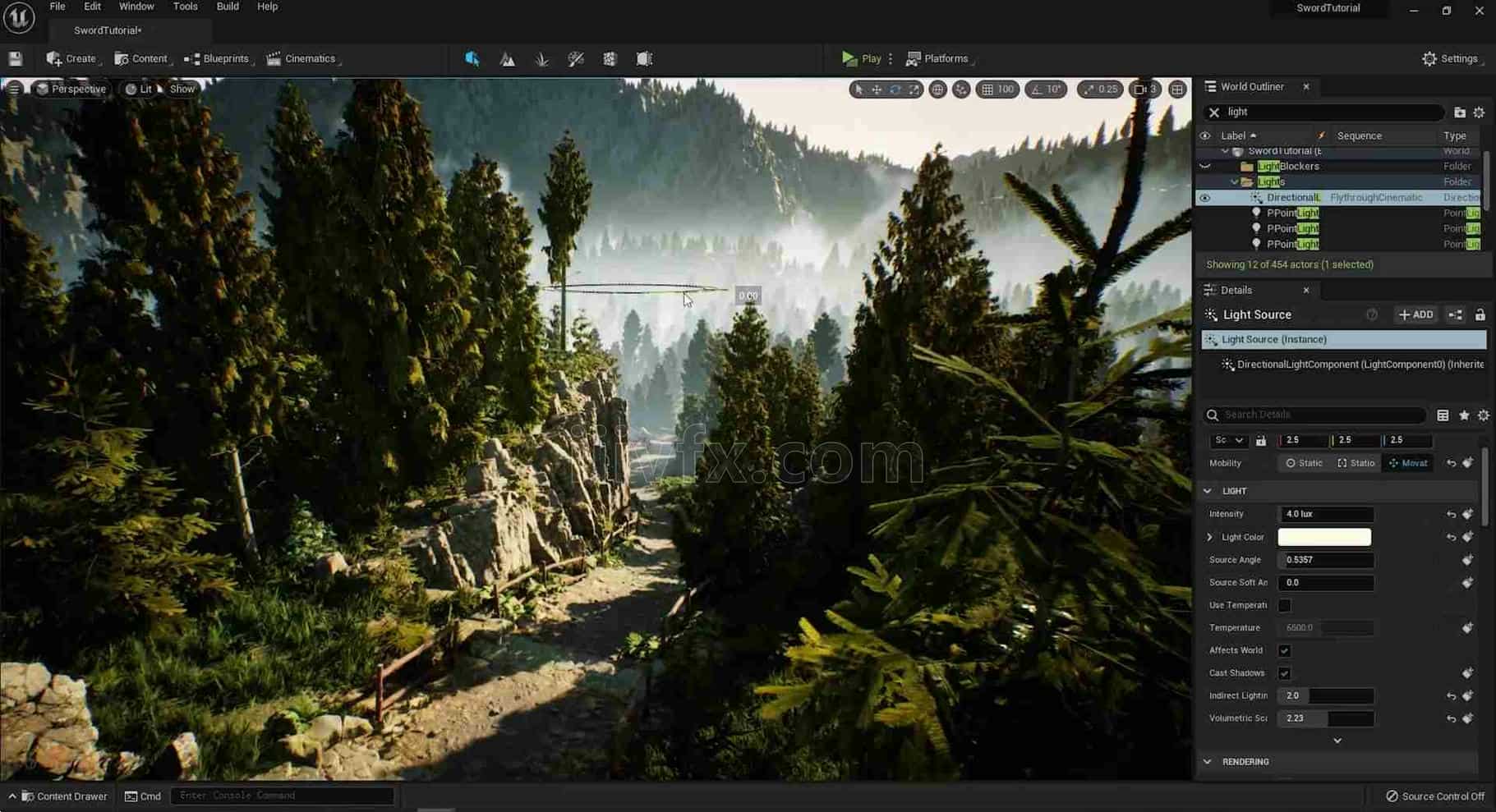This screenshot has width=1496, height=812.
Task: Open blueprint/add script icon next to ADD
Action: tap(1455, 314)
